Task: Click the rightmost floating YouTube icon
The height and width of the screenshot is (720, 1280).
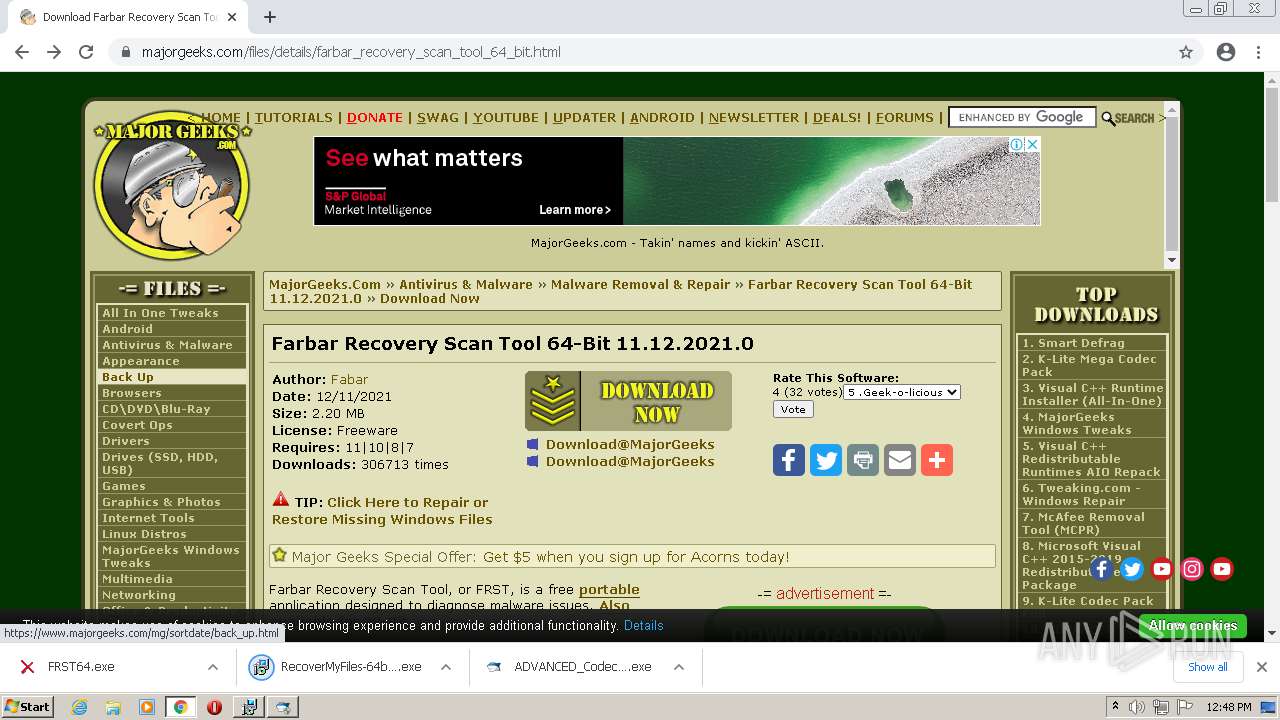Action: tap(1222, 569)
